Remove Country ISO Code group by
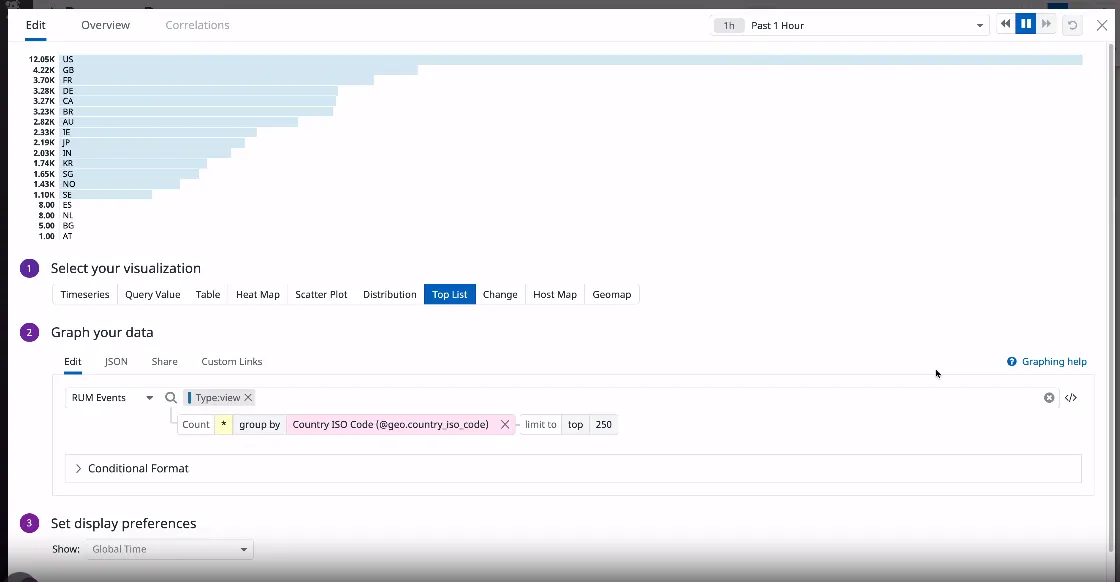 click(x=505, y=425)
